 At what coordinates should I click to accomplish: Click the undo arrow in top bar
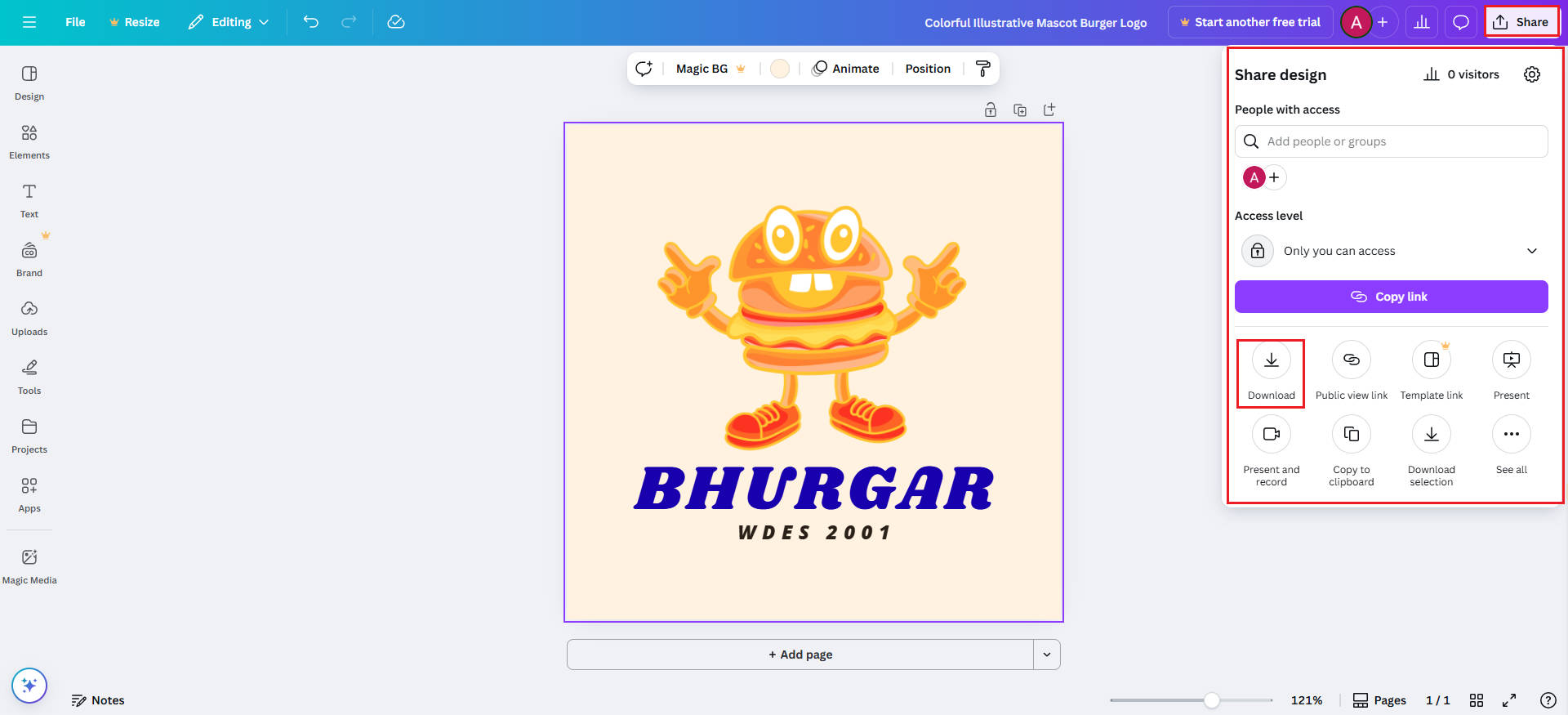point(310,22)
